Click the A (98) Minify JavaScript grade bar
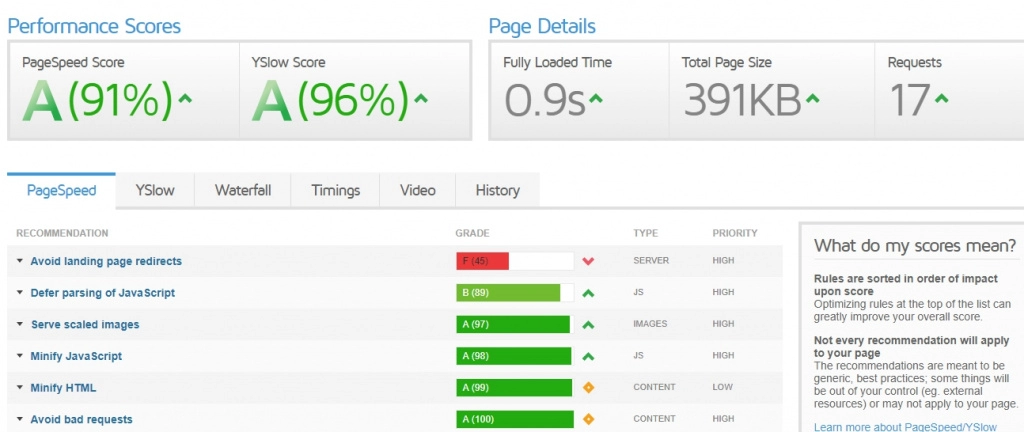 pos(513,356)
